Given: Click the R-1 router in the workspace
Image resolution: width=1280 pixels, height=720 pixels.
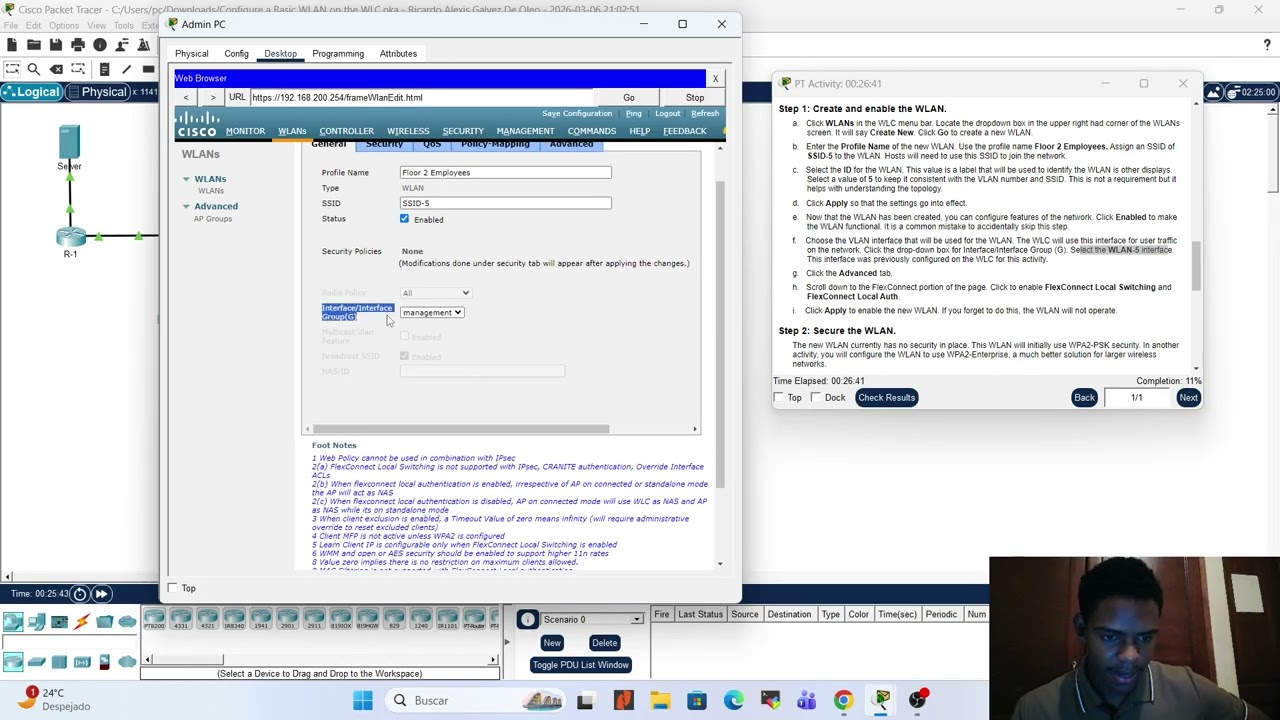Looking at the screenshot, I should point(70,238).
